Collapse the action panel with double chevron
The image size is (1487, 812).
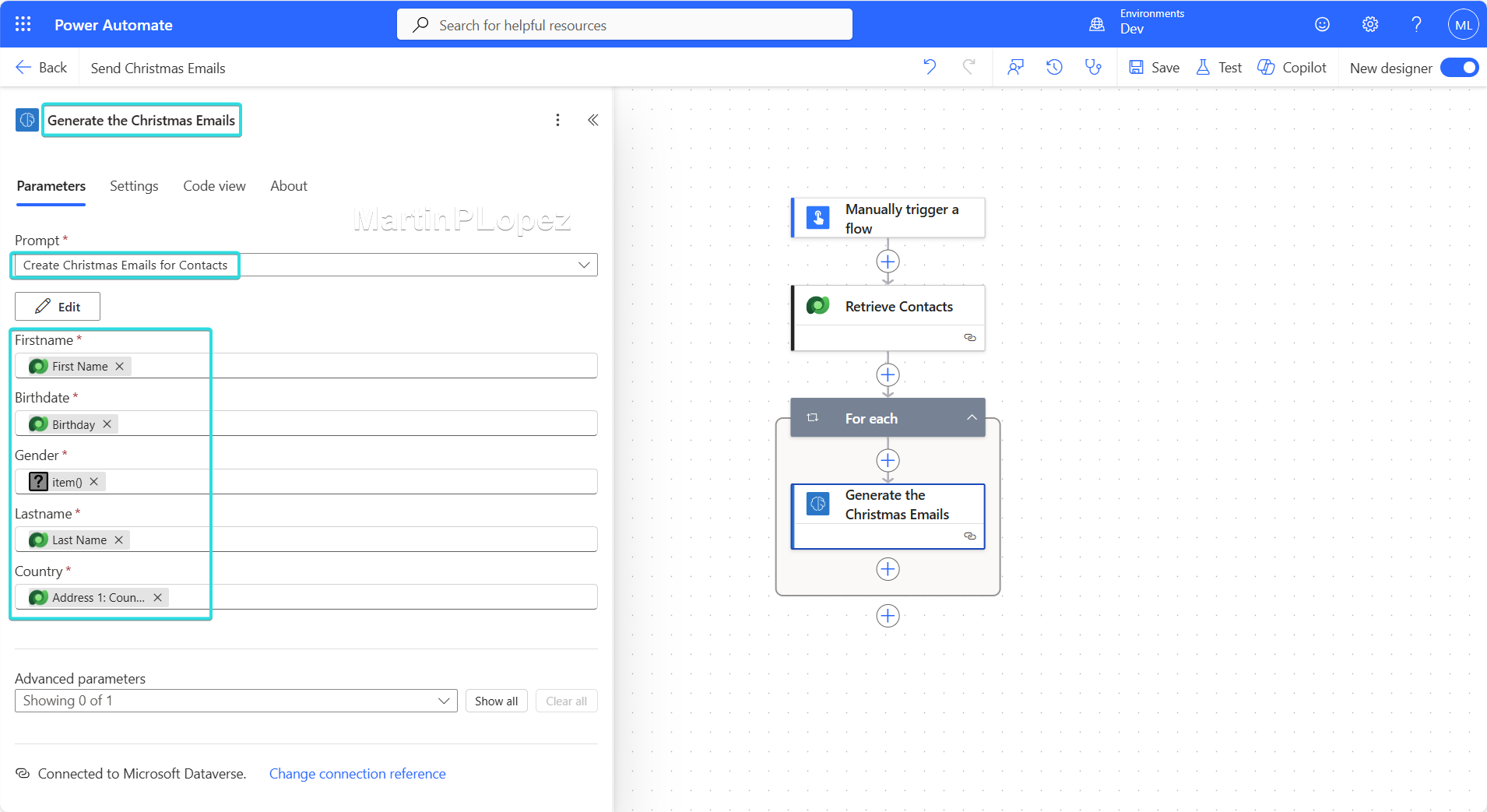click(x=592, y=120)
